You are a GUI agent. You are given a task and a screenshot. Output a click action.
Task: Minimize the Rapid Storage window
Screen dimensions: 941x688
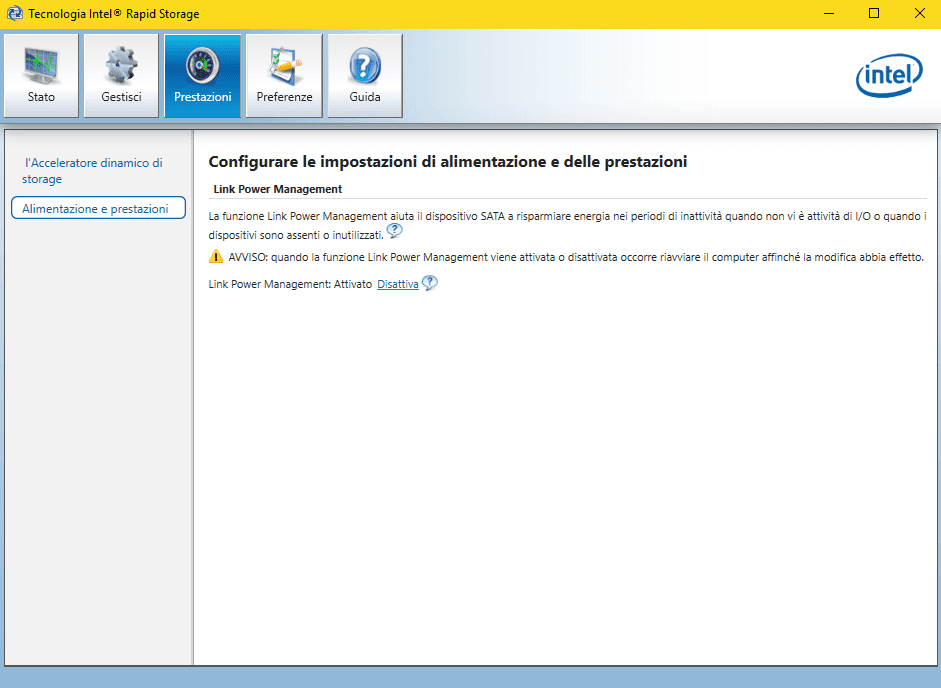[829, 14]
